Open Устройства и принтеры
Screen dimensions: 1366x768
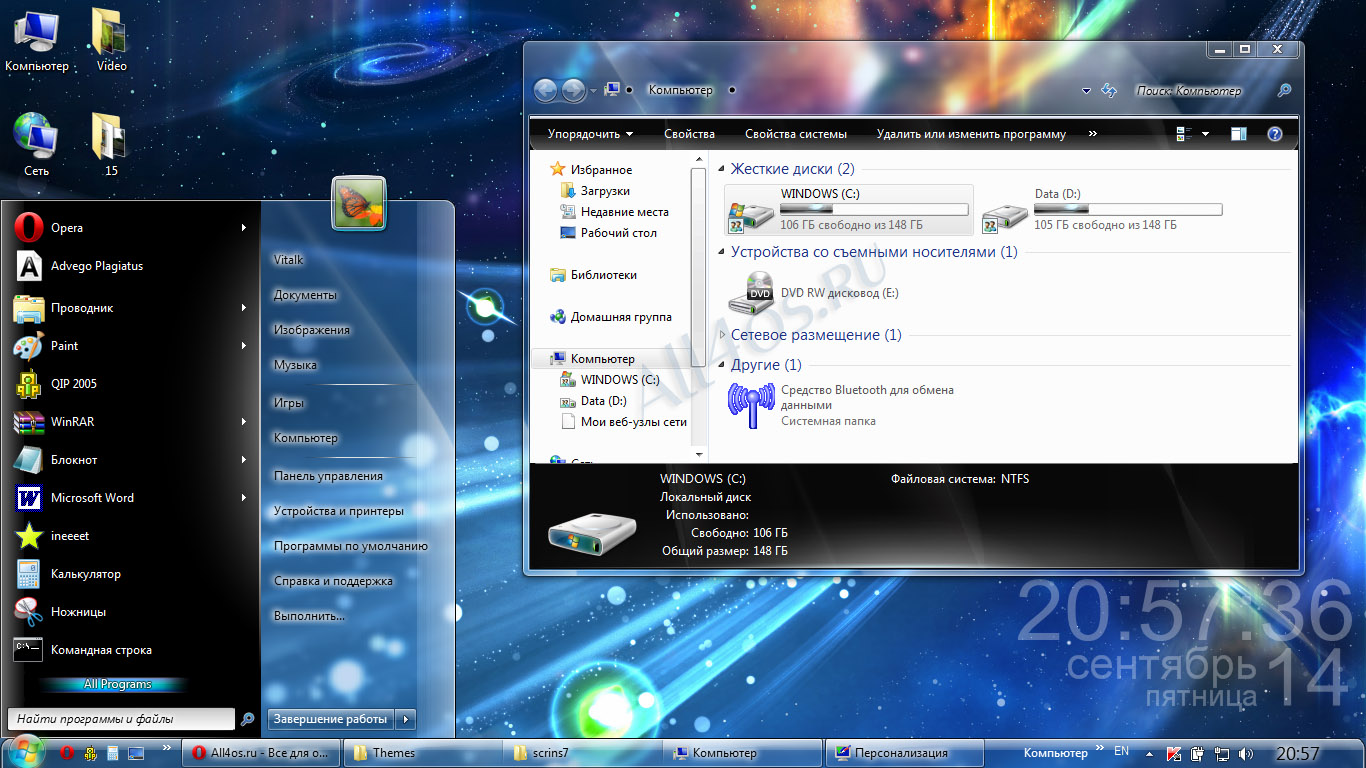(x=339, y=511)
